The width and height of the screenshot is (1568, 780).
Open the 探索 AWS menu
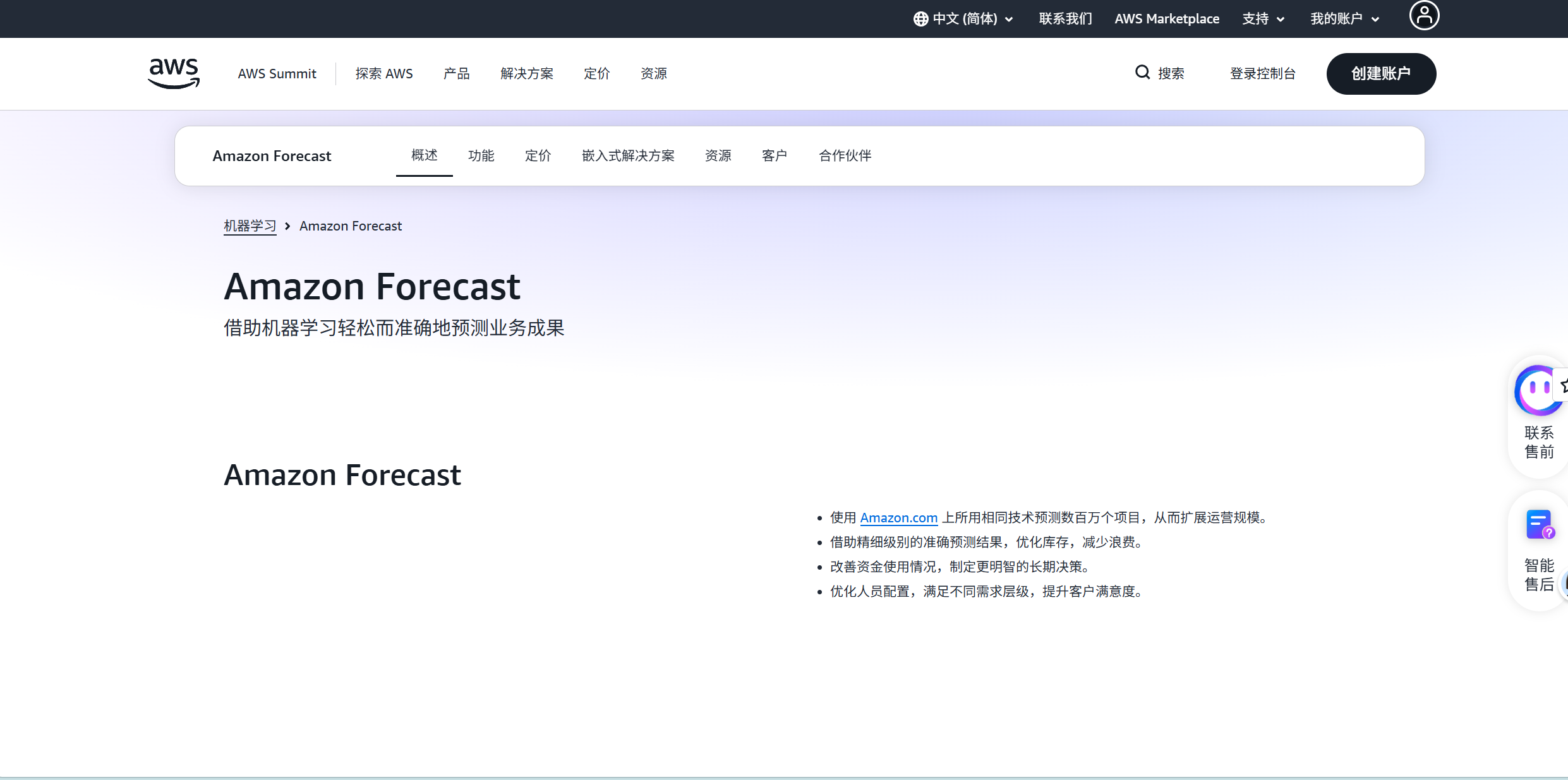click(384, 74)
